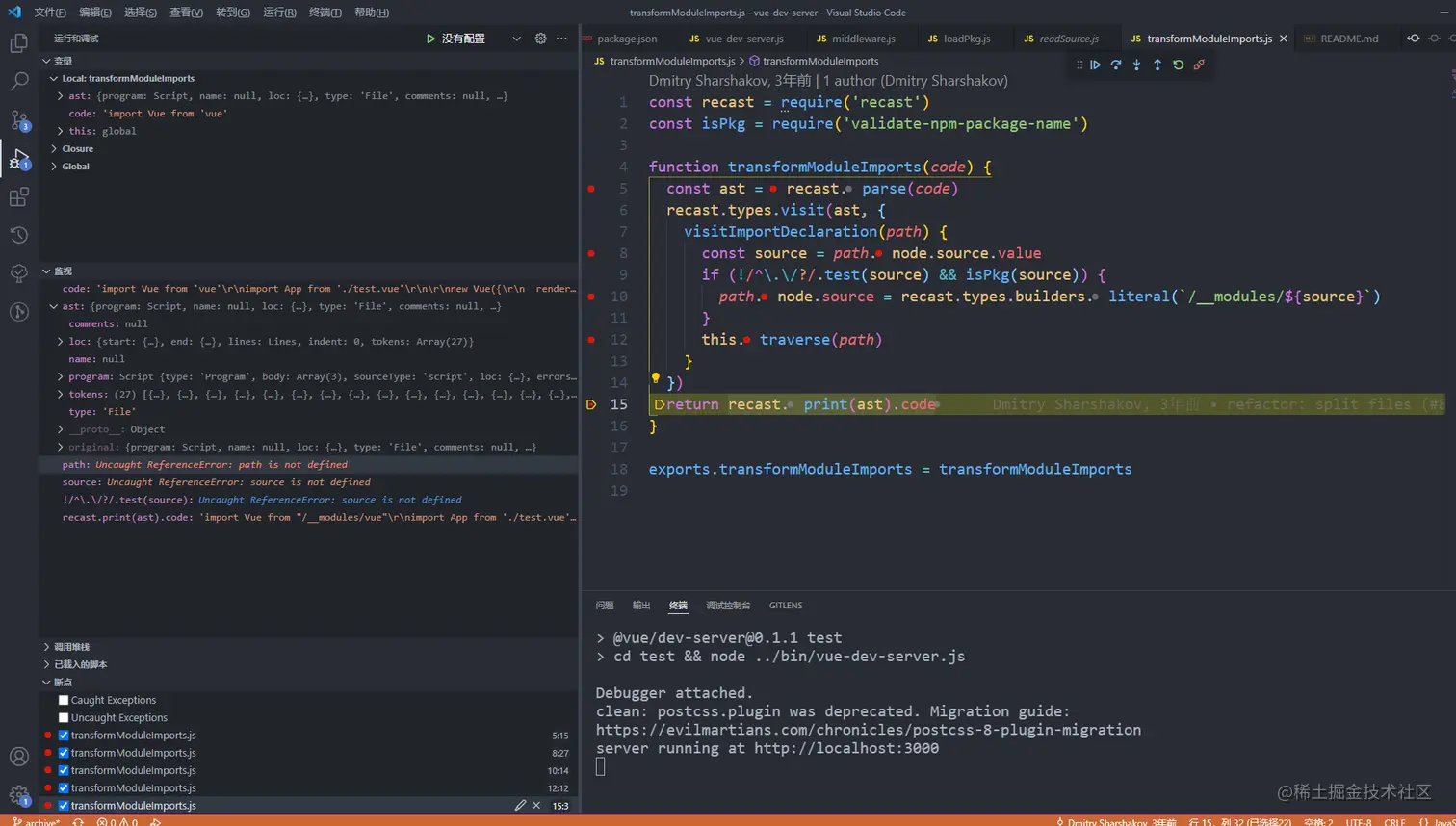
Task: Open Run and Debug more actions ellipsis
Action: click(x=561, y=39)
